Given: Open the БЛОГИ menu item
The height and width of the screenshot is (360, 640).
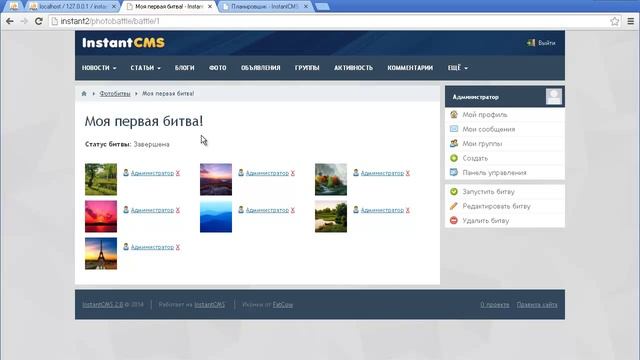Looking at the screenshot, I should [x=184, y=68].
